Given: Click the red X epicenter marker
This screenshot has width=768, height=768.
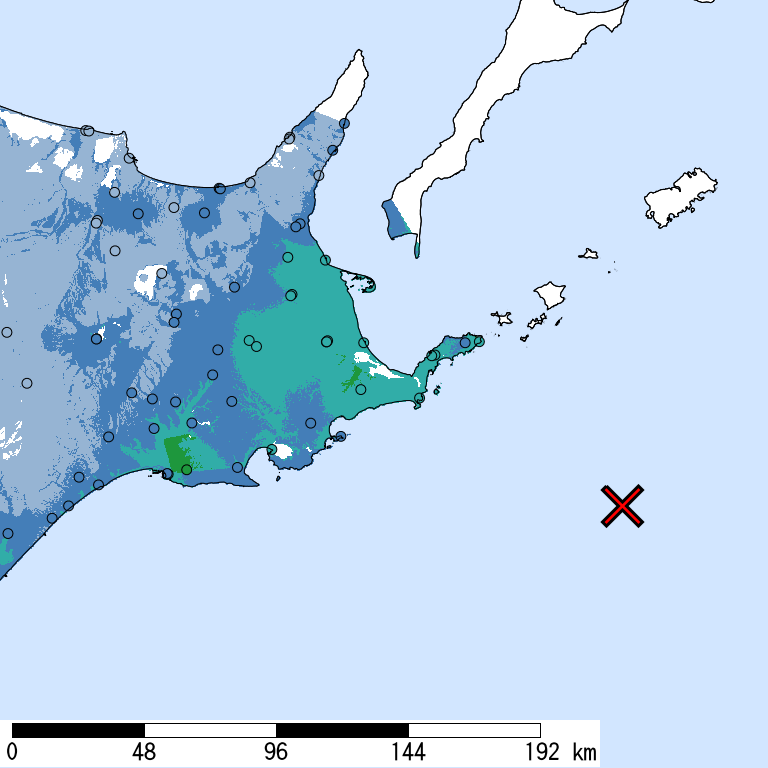Looking at the screenshot, I should (x=622, y=506).
